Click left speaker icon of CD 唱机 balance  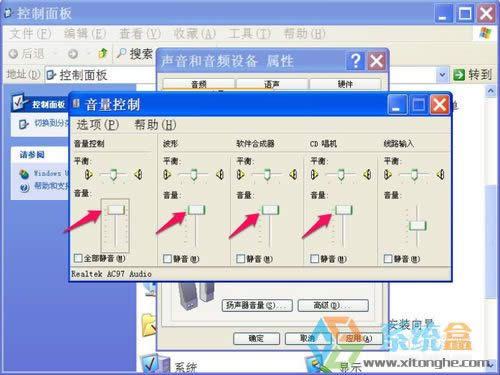[314, 175]
